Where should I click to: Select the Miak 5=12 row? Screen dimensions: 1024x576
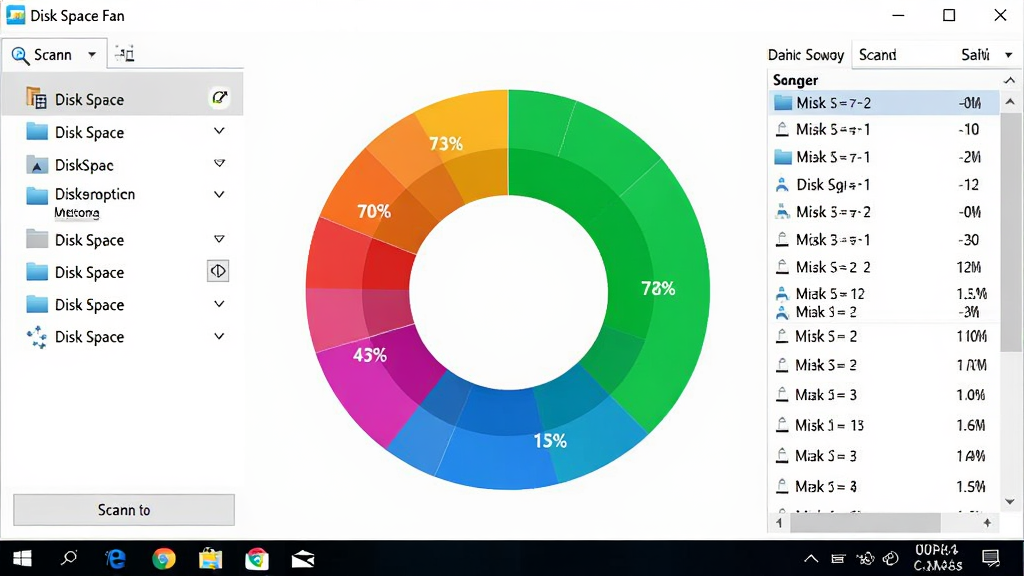tap(884, 294)
